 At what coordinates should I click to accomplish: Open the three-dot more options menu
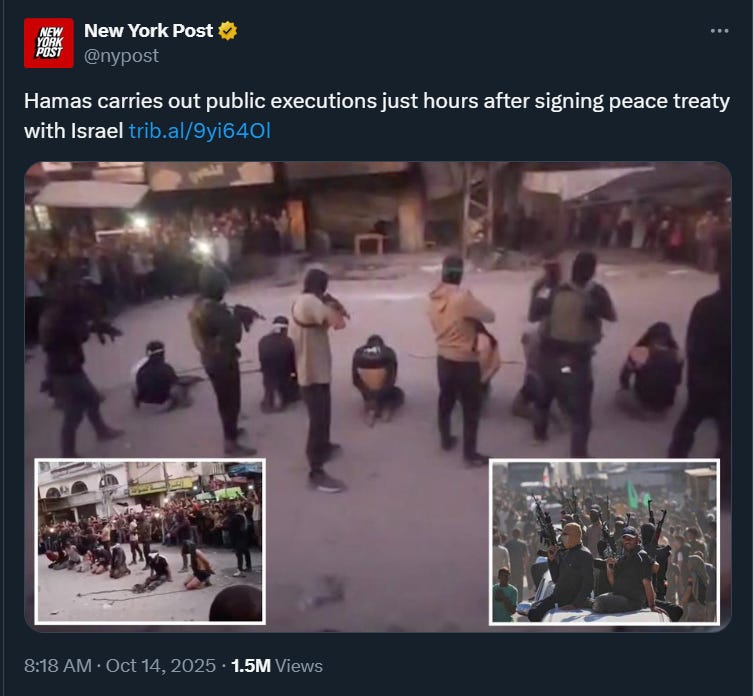pos(719,31)
